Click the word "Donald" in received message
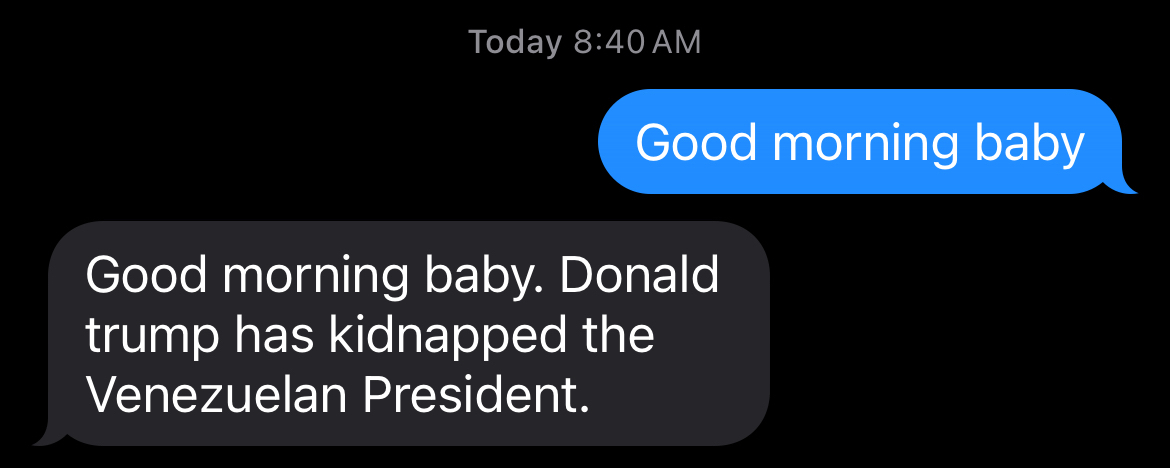1170x468 pixels. click(x=638, y=275)
